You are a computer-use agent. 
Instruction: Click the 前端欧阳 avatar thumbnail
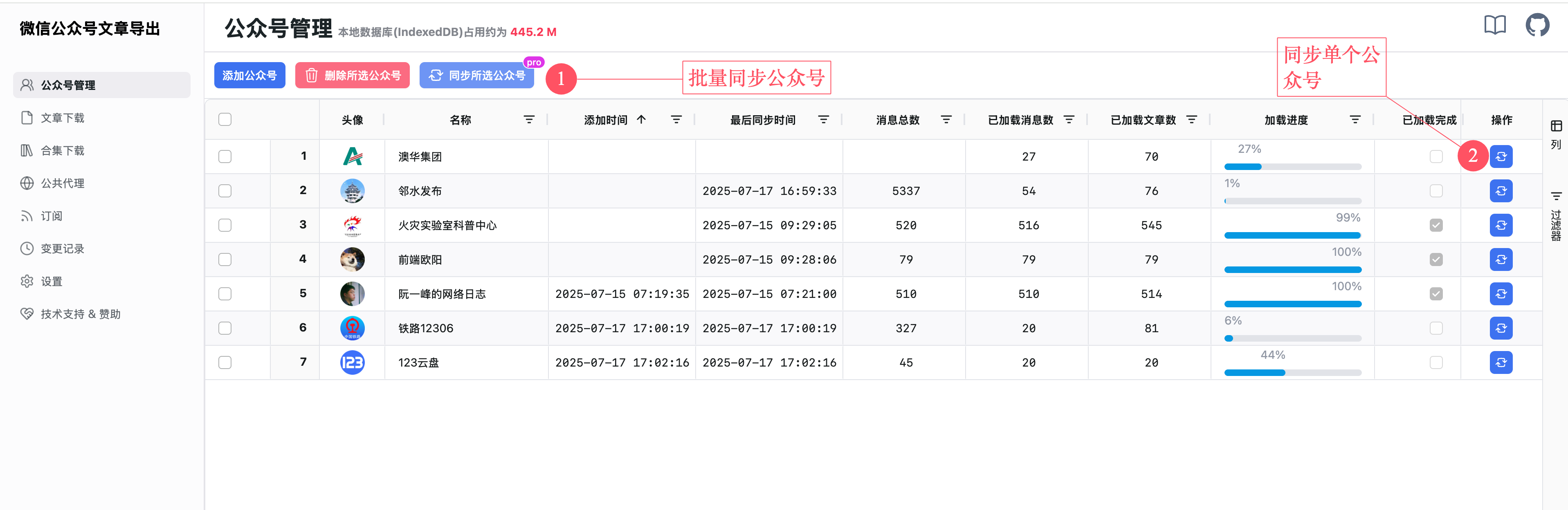pos(353,259)
